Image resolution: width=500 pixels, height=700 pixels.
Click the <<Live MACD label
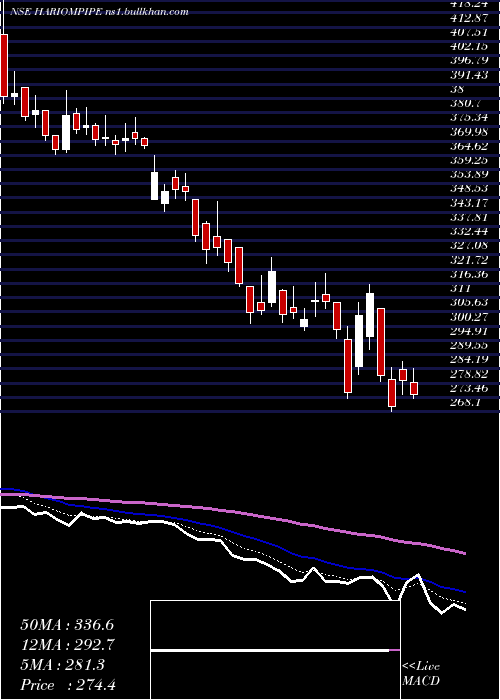pos(421,673)
